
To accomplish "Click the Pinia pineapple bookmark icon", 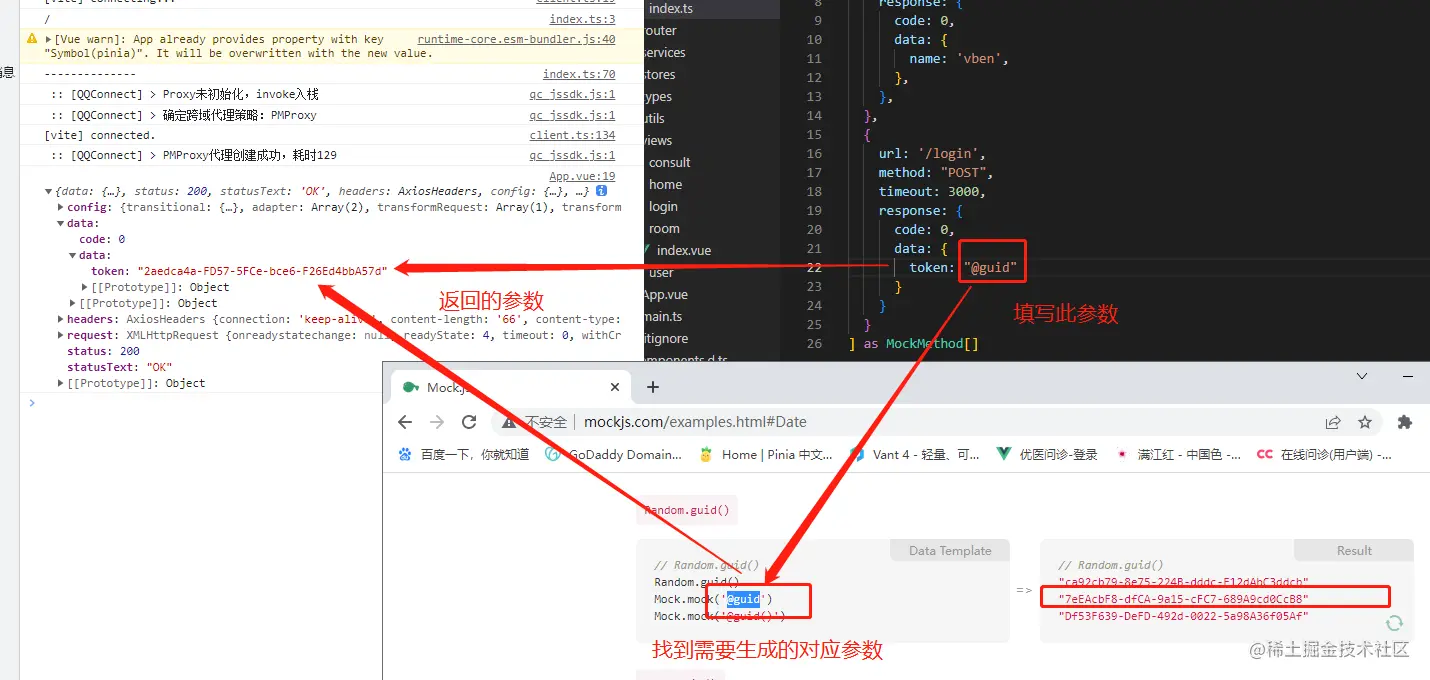I will [706, 454].
